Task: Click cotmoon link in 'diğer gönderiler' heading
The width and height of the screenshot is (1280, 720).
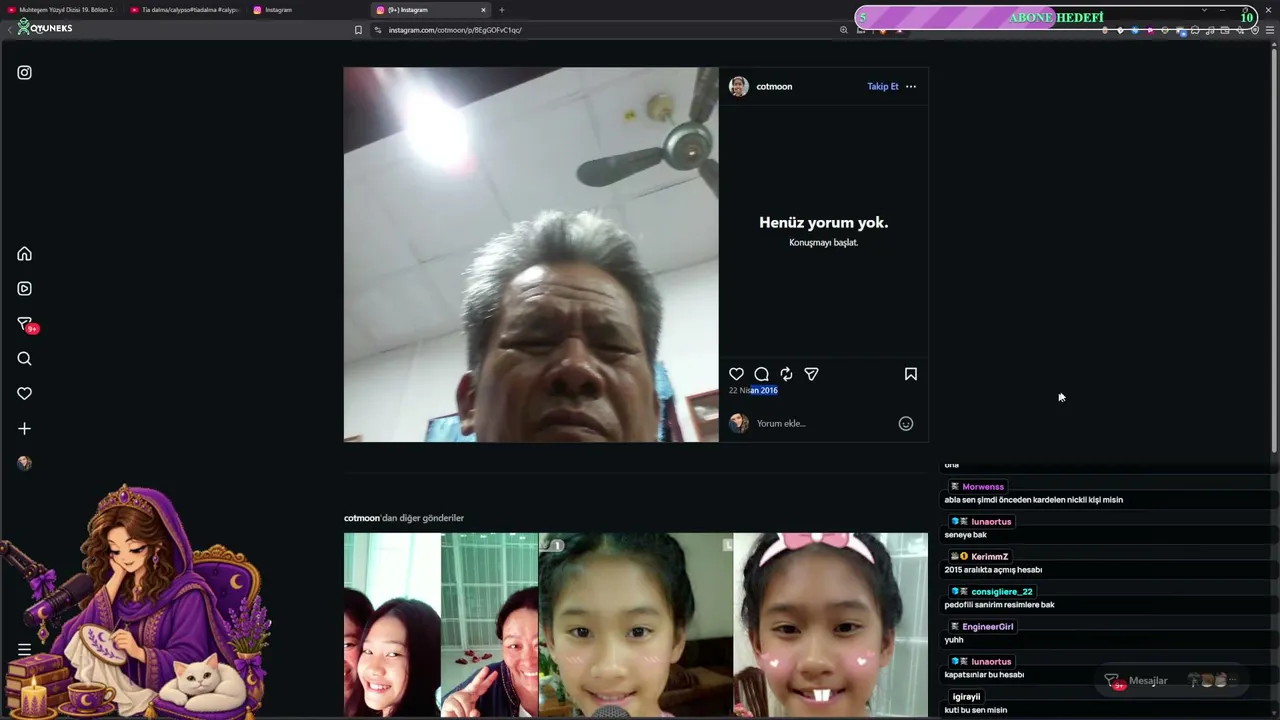Action: pyautogui.click(x=362, y=518)
